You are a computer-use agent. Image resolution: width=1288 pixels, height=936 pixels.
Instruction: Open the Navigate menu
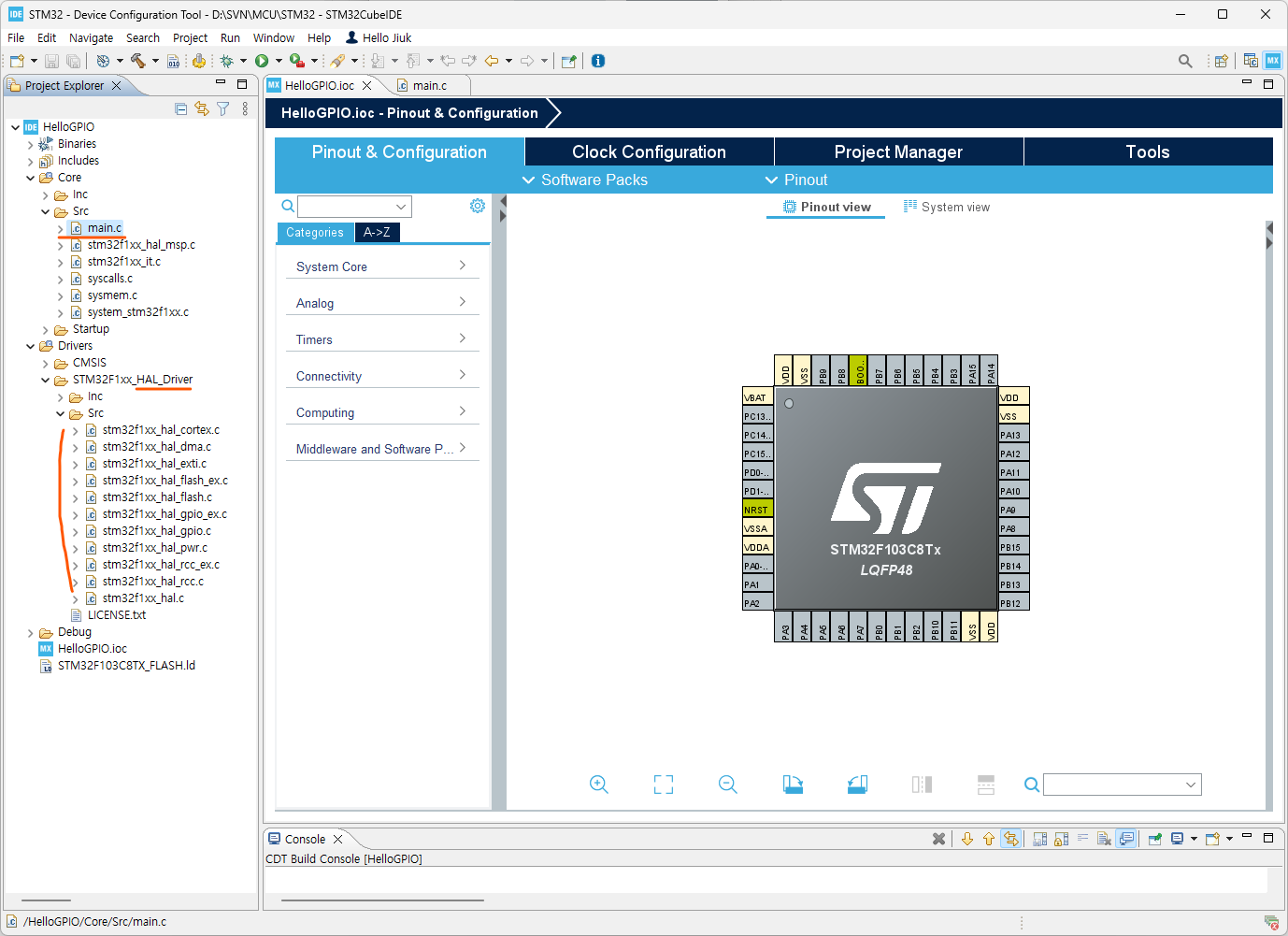pyautogui.click(x=91, y=38)
